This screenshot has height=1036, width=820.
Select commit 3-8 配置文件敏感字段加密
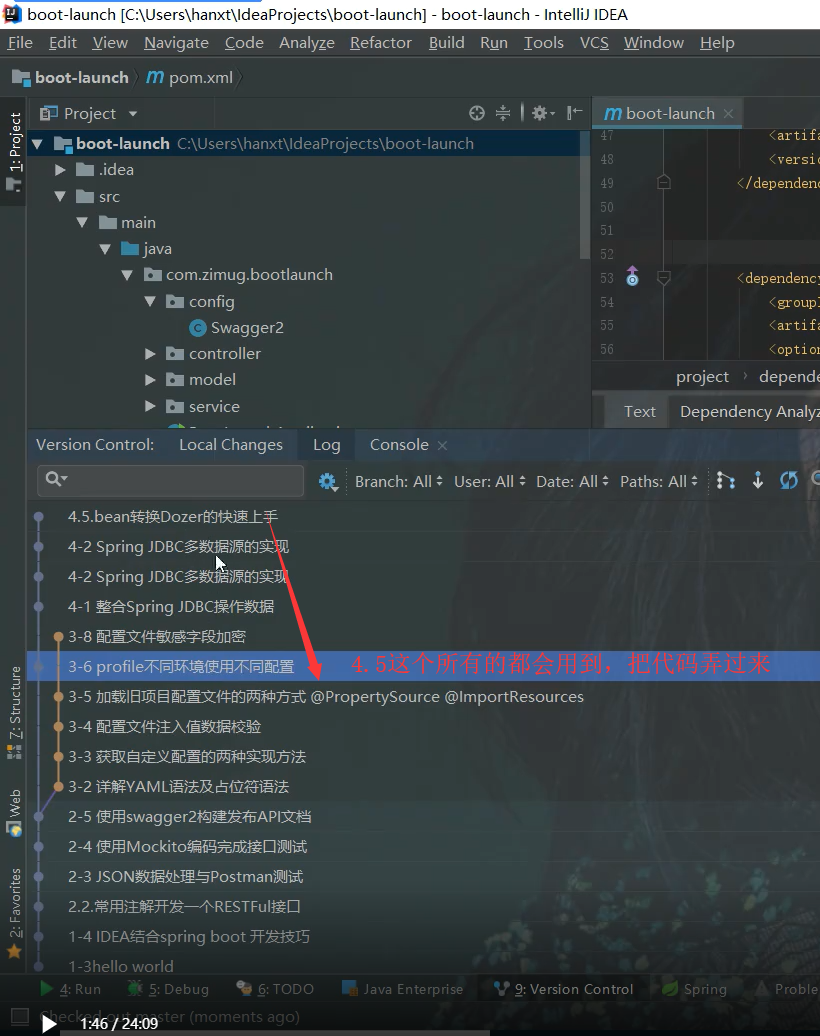(157, 637)
